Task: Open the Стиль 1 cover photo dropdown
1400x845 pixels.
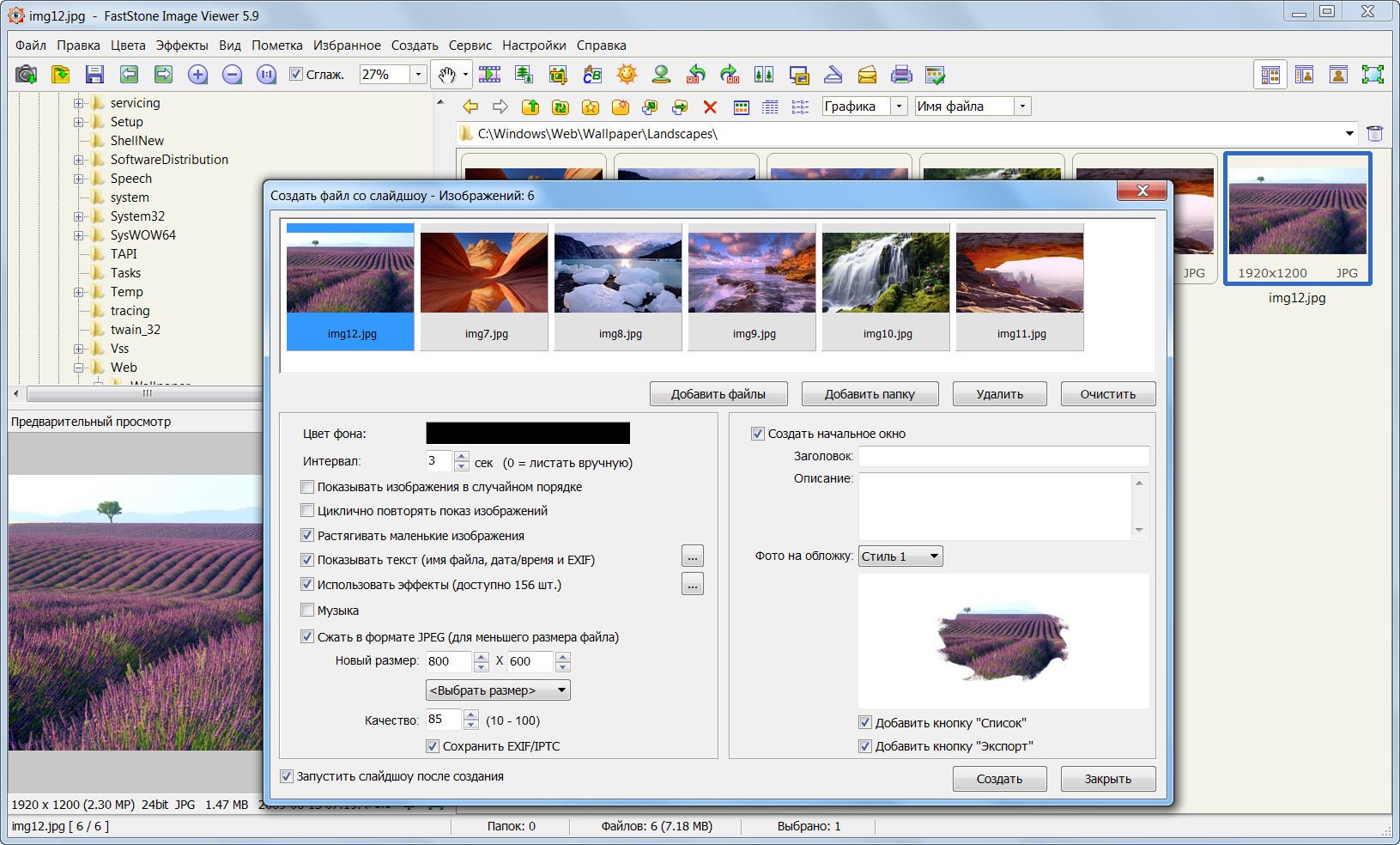Action: (900, 556)
